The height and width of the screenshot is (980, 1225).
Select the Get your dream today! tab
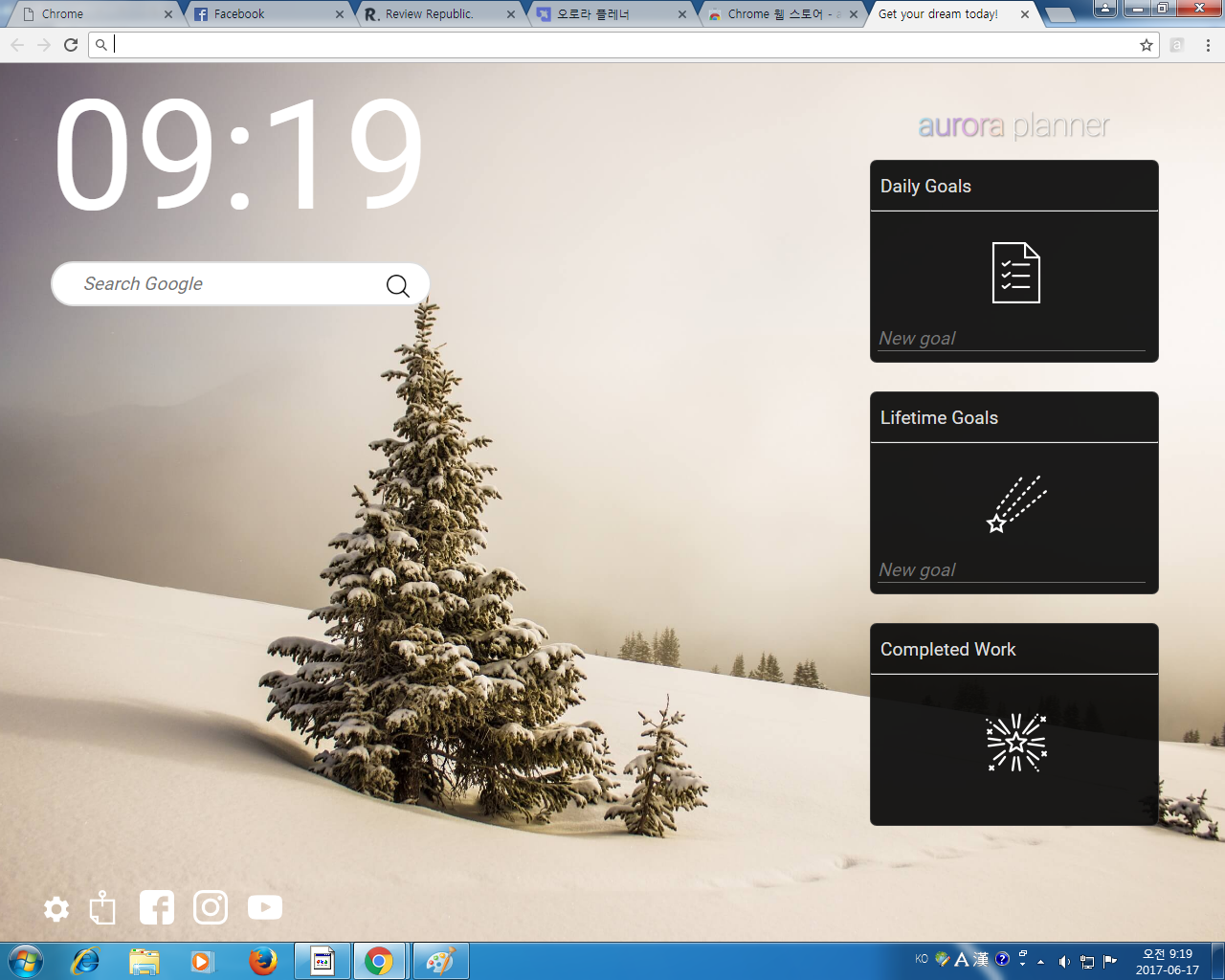pyautogui.click(x=953, y=14)
